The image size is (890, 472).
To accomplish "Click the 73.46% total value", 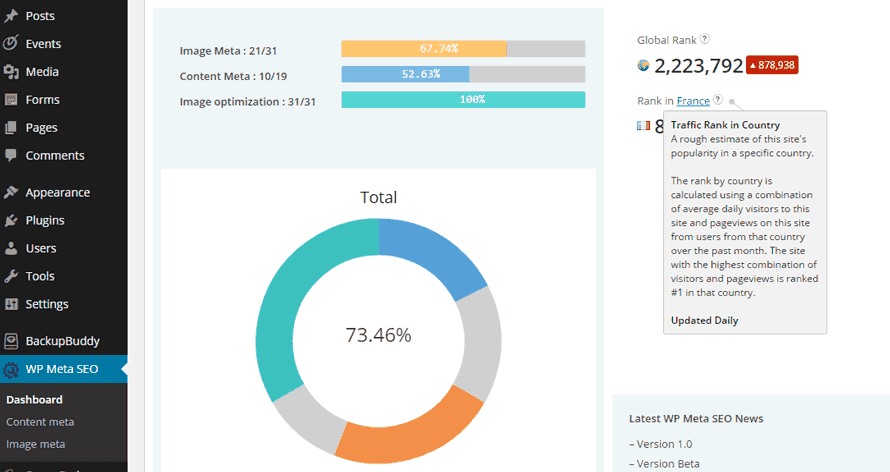I will pyautogui.click(x=379, y=335).
